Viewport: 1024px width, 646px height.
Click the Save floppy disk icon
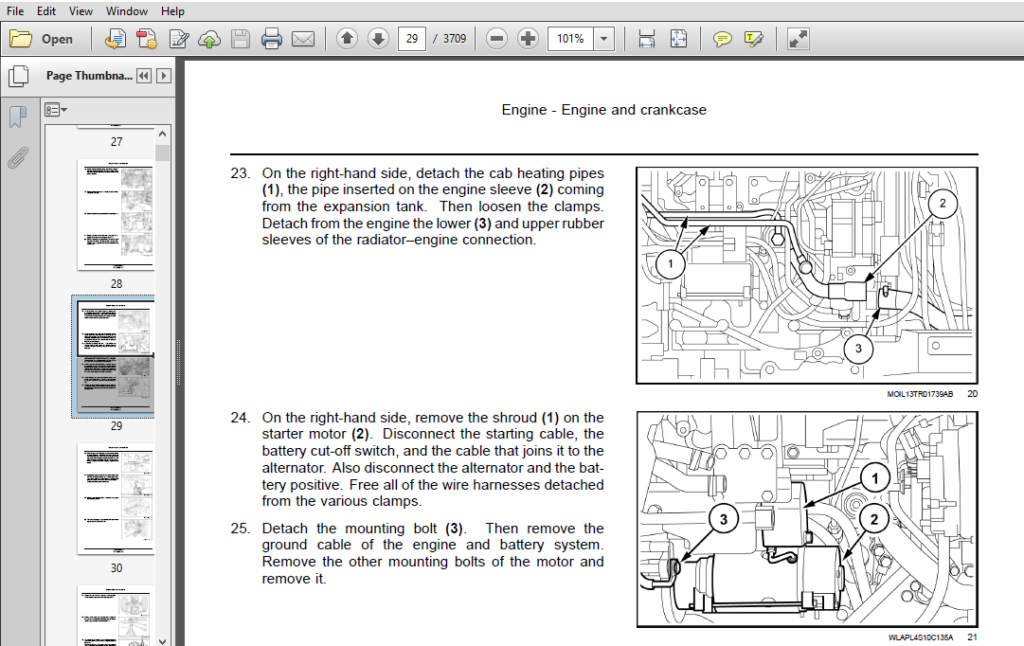tap(240, 39)
